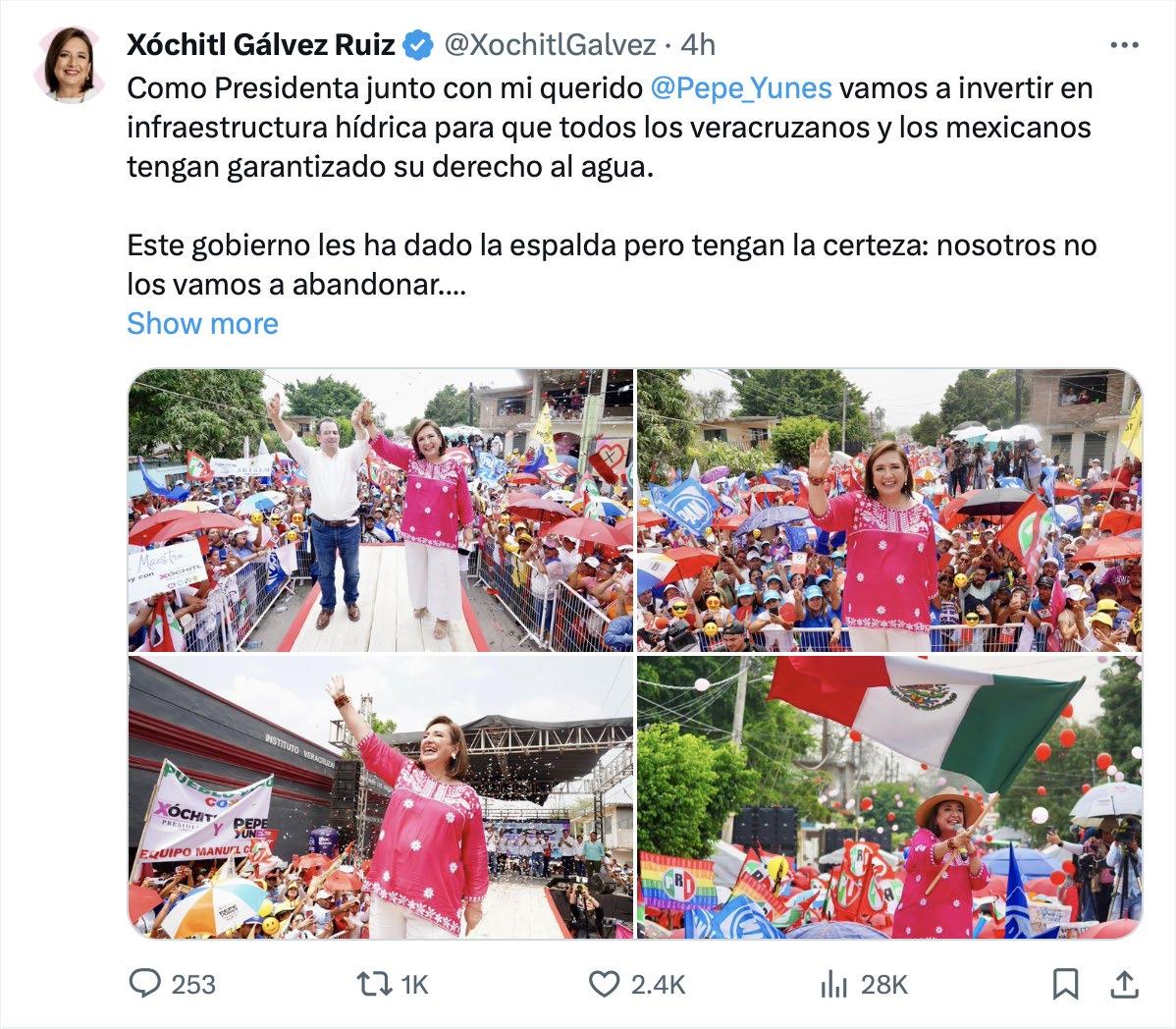Click the profile avatar picture
Image resolution: width=1176 pixels, height=1029 pixels.
coord(71,64)
